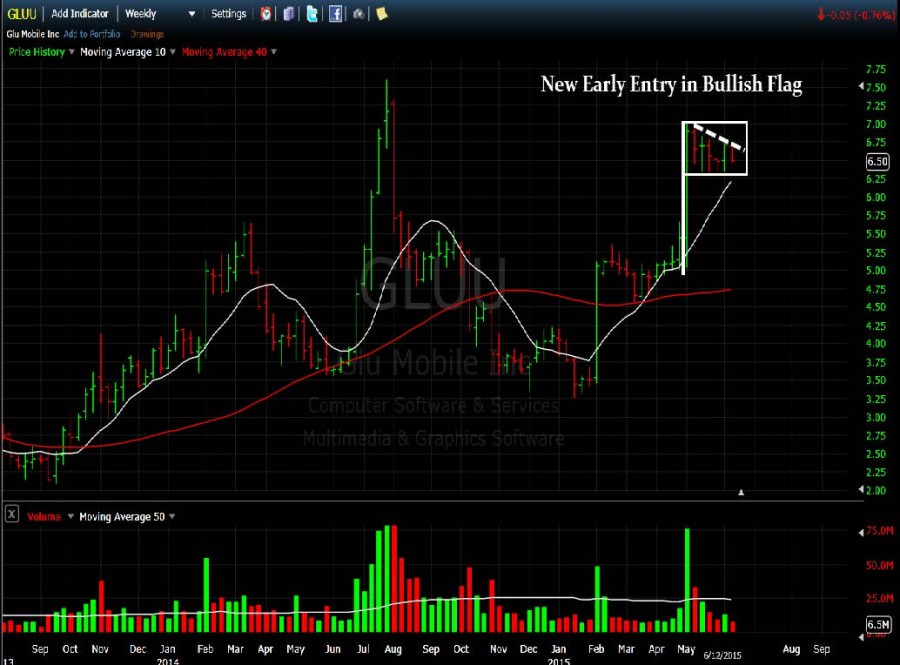Open the Settings menu

pos(228,14)
